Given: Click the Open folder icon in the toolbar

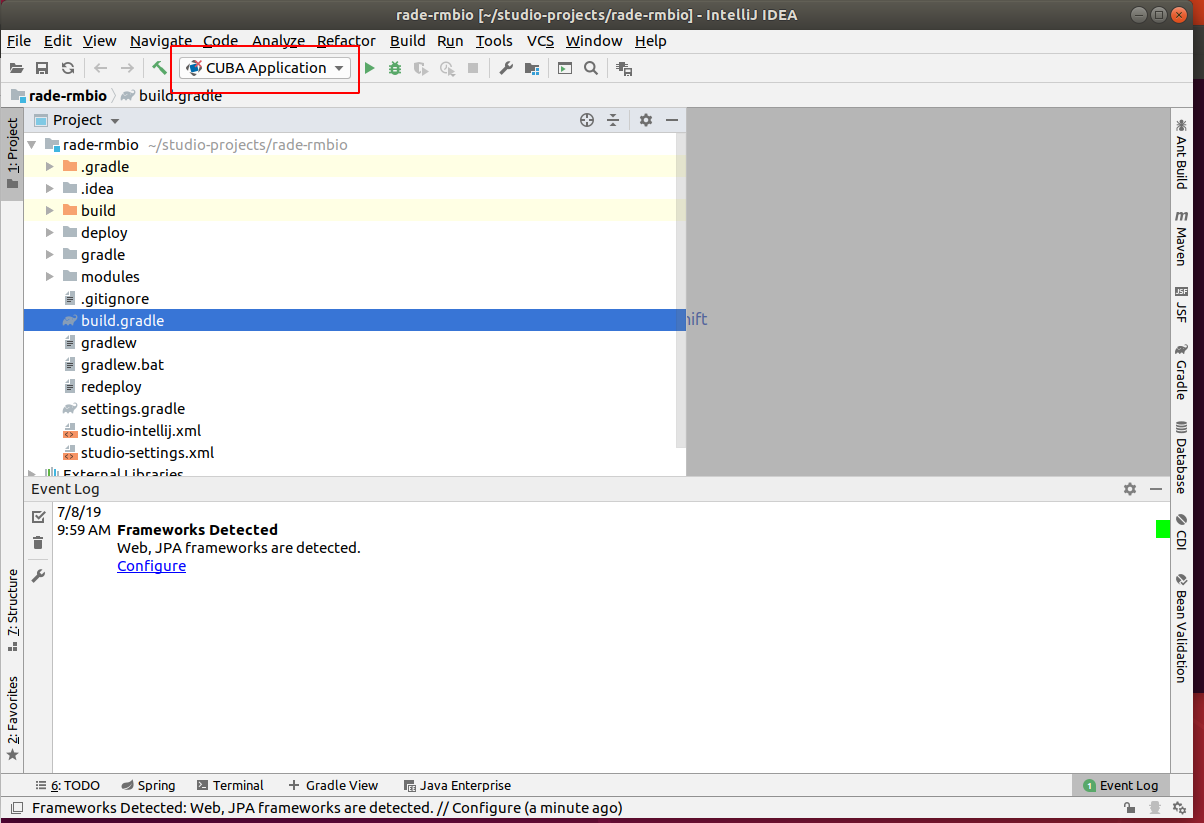Looking at the screenshot, I should [16, 68].
